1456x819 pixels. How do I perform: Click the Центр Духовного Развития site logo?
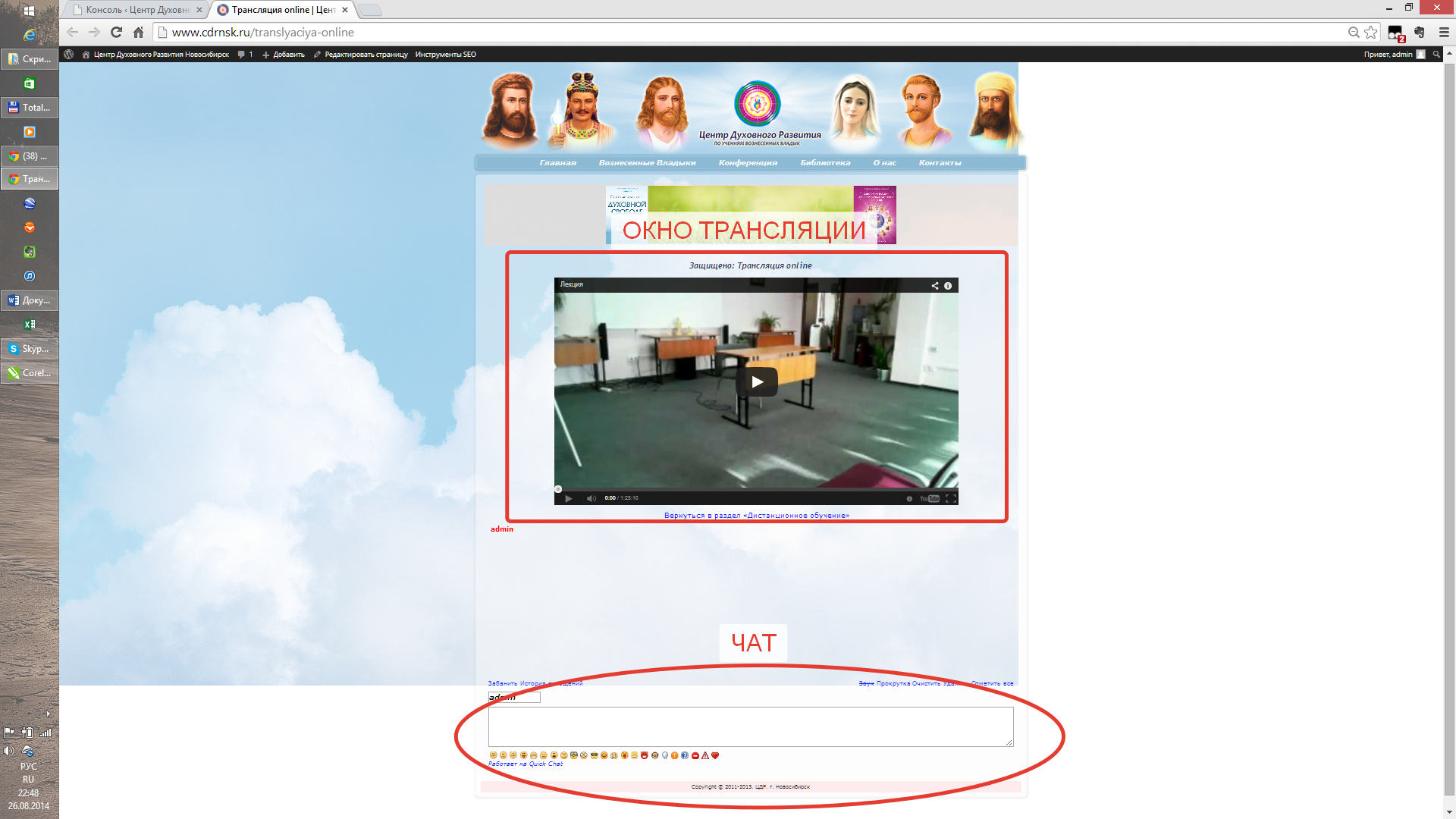(758, 112)
